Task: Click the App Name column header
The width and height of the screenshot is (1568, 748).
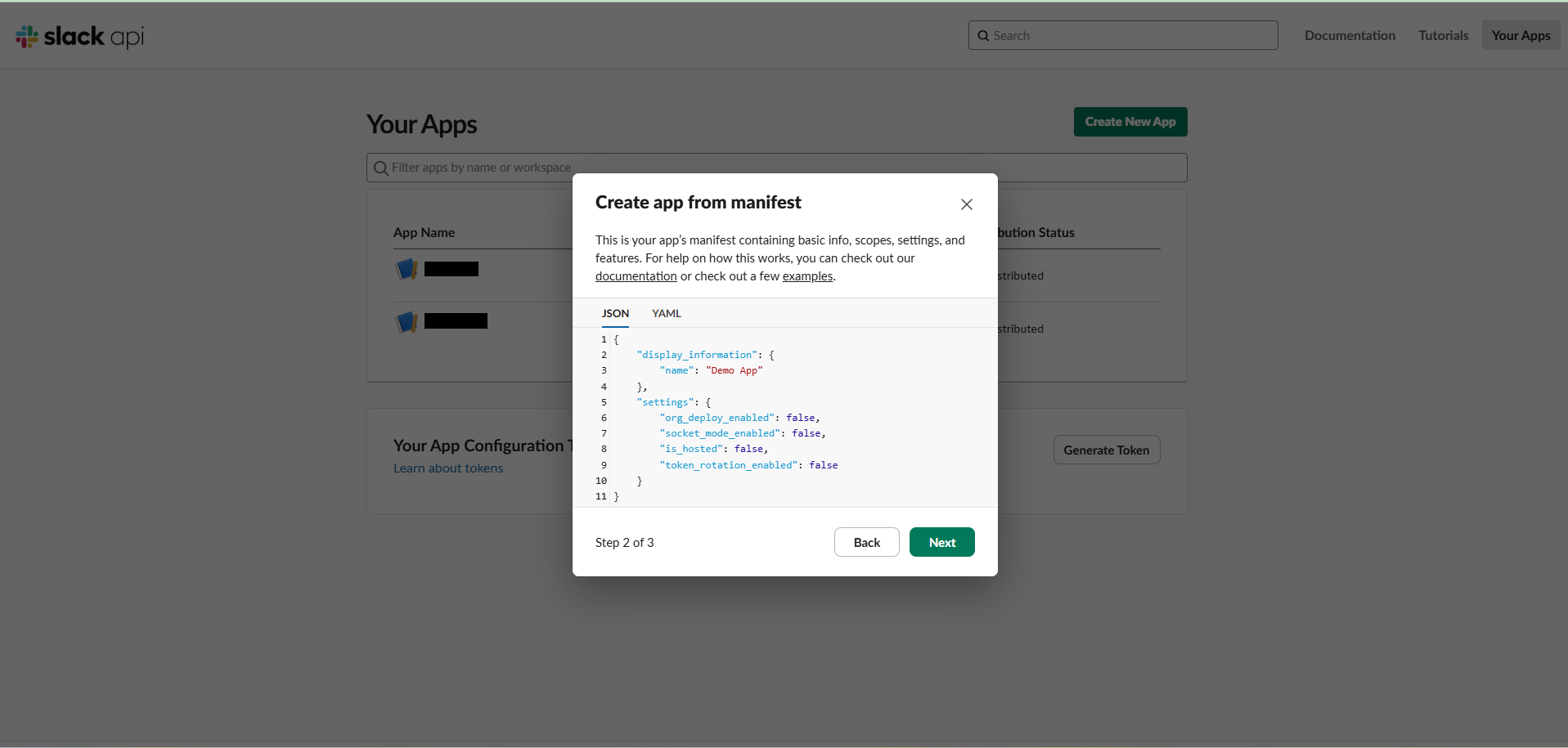Action: (424, 233)
